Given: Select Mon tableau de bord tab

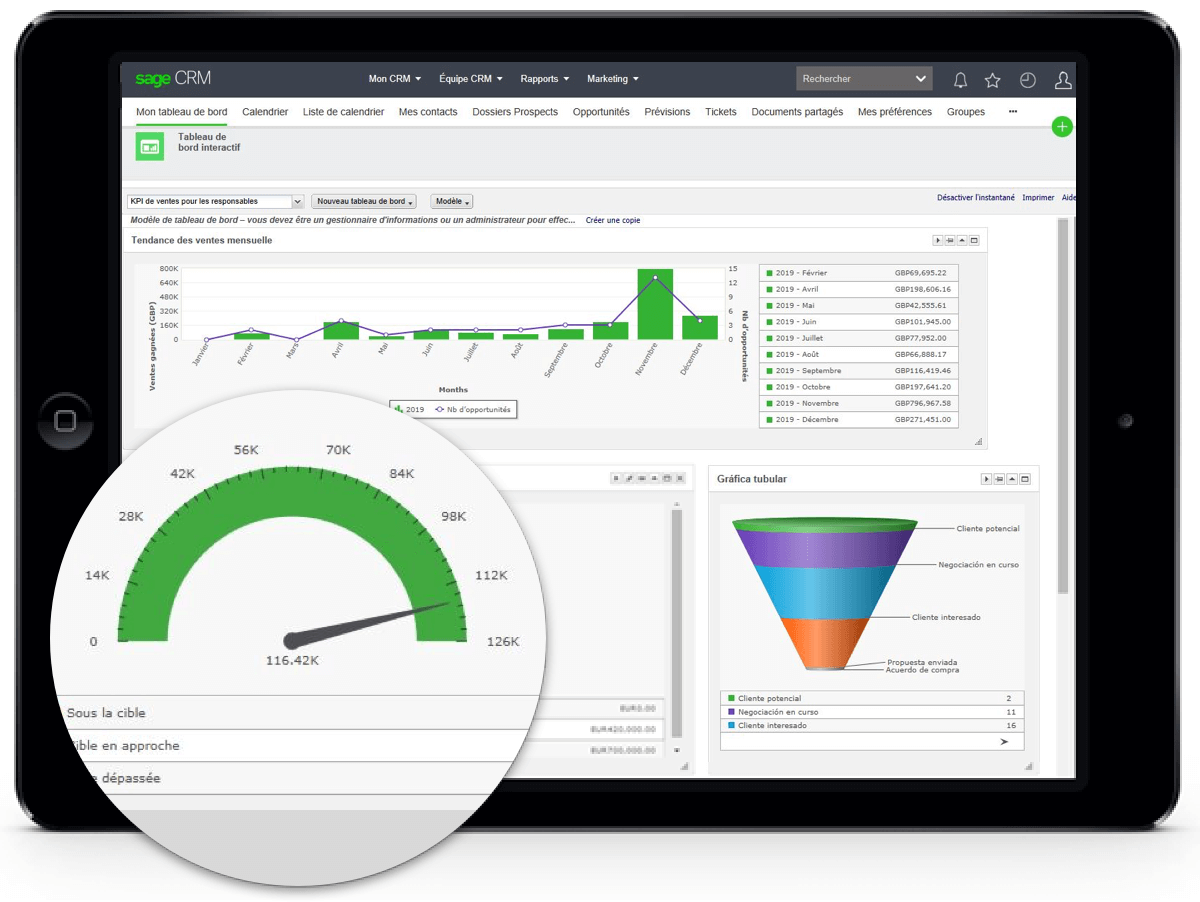Looking at the screenshot, I should [182, 112].
